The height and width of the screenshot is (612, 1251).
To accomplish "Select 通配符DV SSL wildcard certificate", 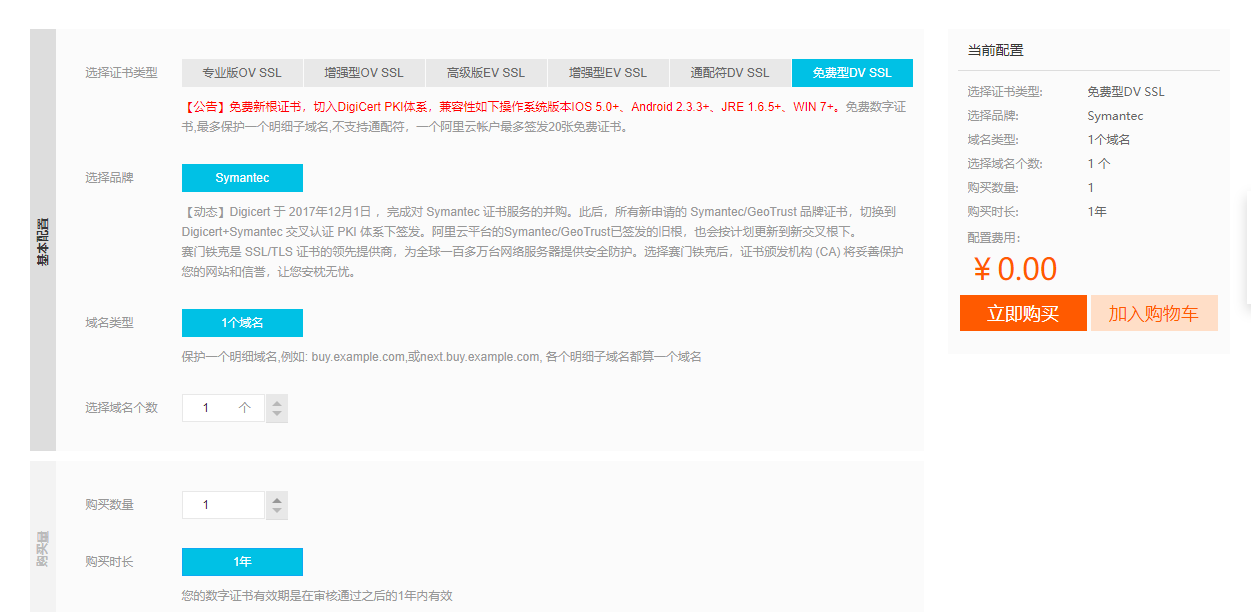I will (x=730, y=73).
